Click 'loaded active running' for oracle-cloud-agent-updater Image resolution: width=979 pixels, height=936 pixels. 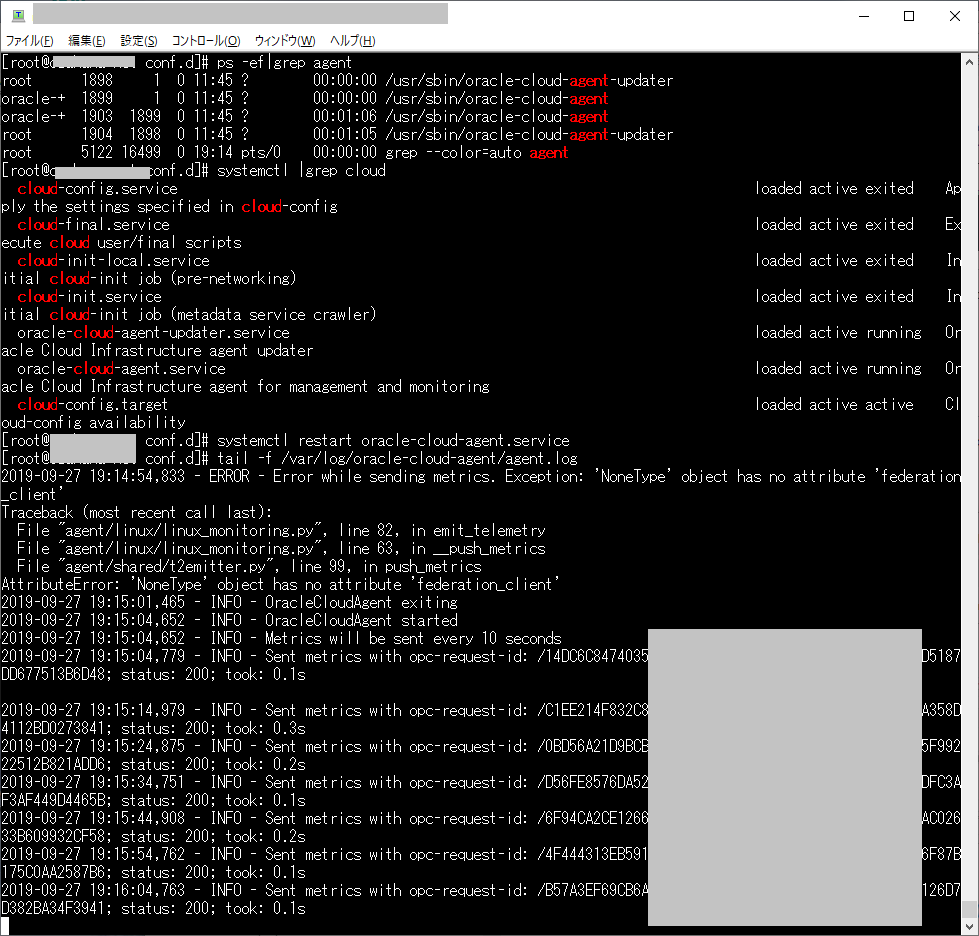coord(838,333)
